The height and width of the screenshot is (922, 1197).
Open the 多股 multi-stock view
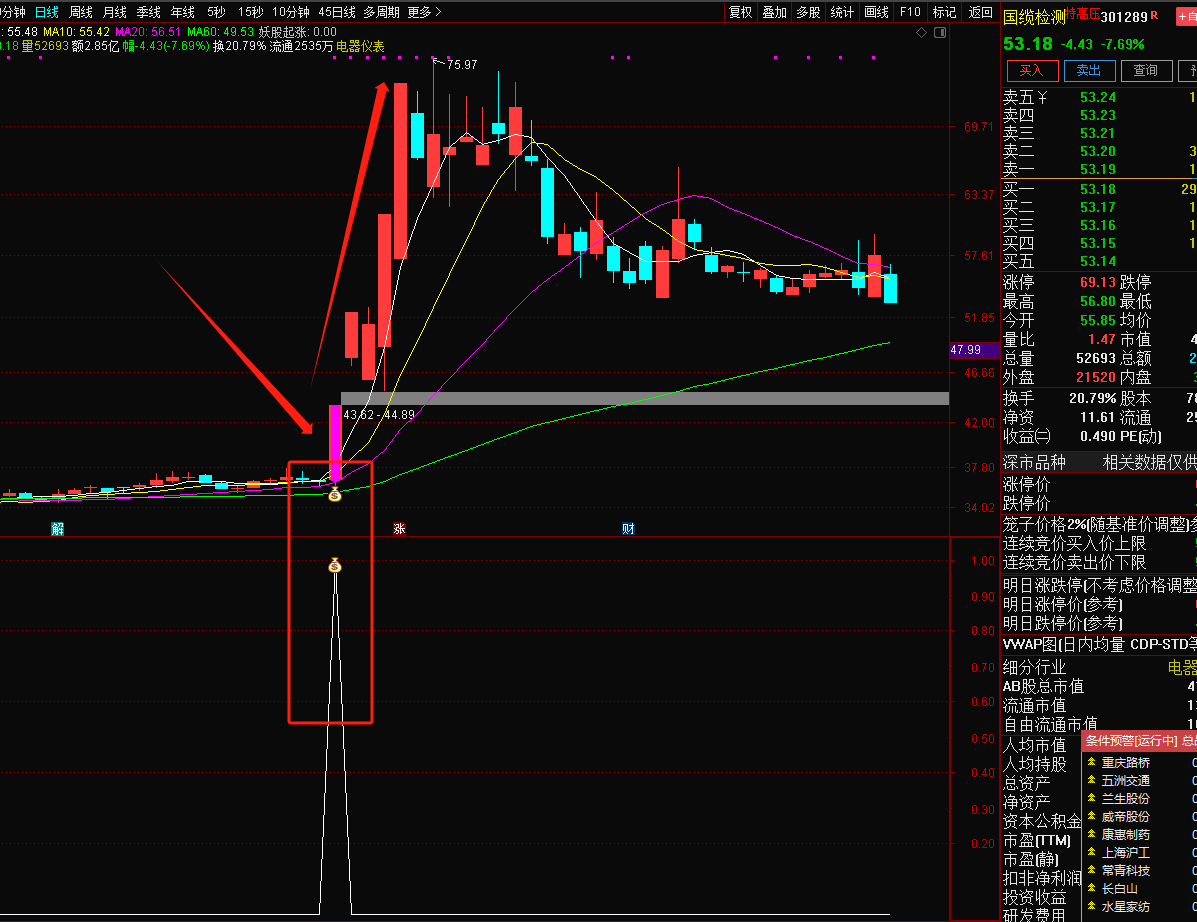coord(808,12)
